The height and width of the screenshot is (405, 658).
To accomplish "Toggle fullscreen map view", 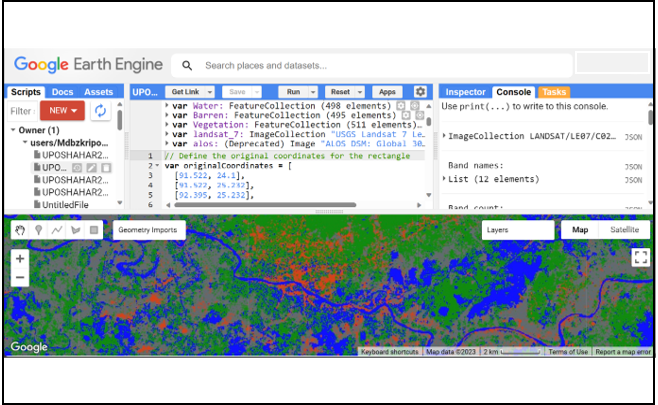I will [x=640, y=257].
